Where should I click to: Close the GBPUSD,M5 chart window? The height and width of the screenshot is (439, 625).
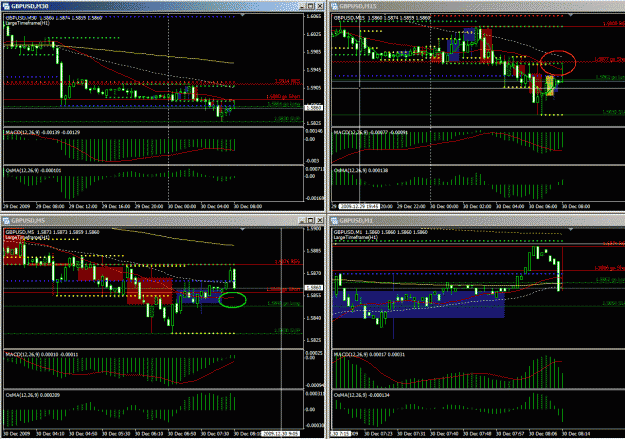click(320, 220)
